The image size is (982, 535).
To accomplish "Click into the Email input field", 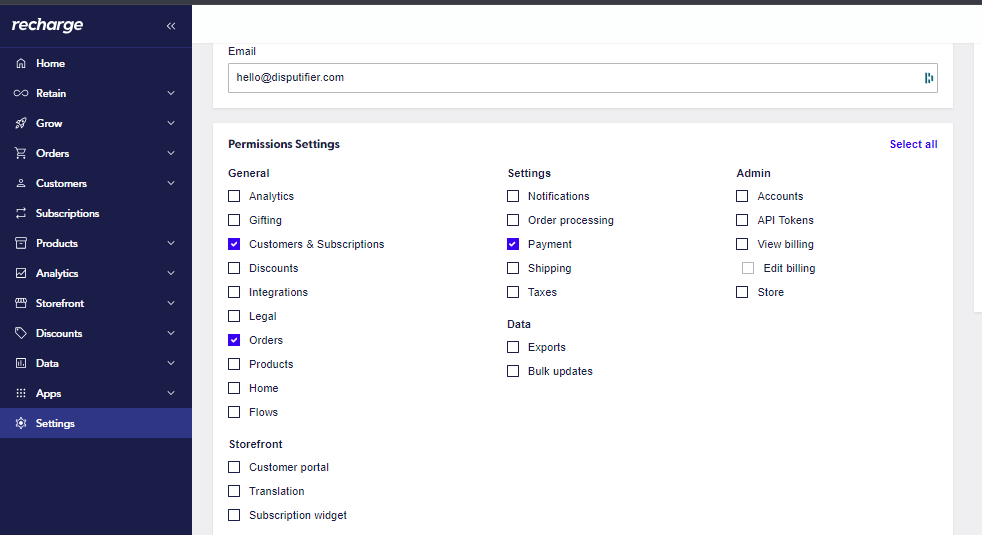I will click(x=582, y=78).
